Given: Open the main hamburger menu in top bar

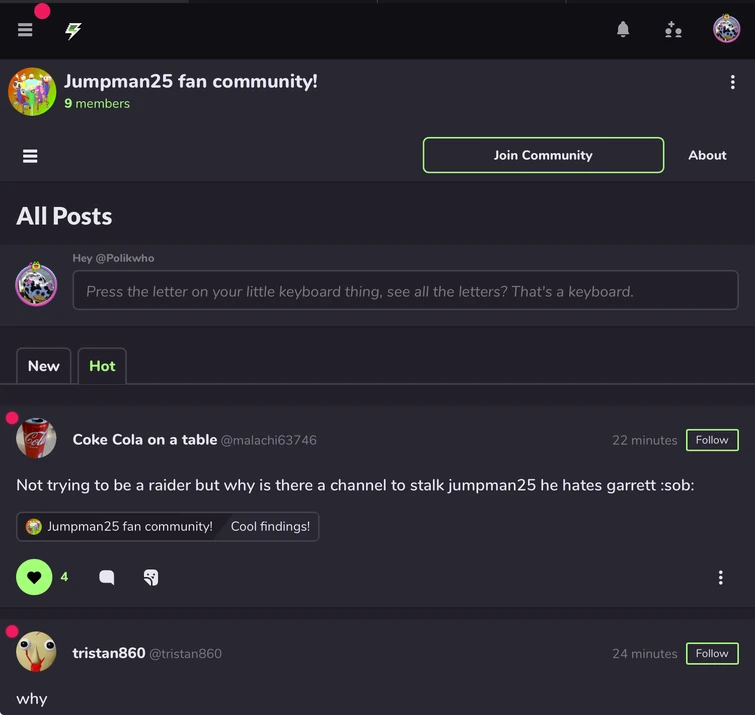Looking at the screenshot, I should [25, 30].
